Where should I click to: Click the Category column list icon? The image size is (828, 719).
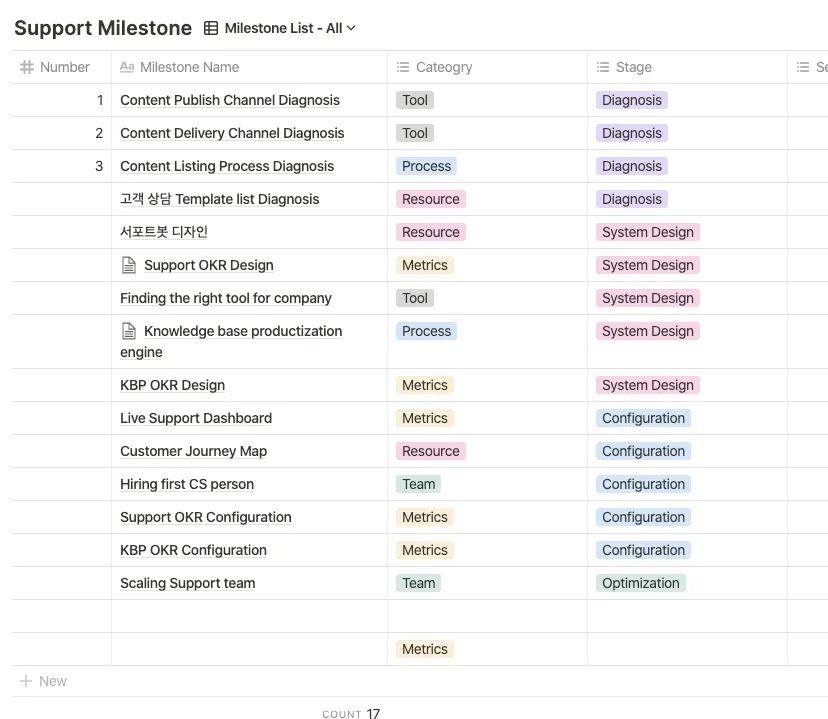(x=403, y=67)
